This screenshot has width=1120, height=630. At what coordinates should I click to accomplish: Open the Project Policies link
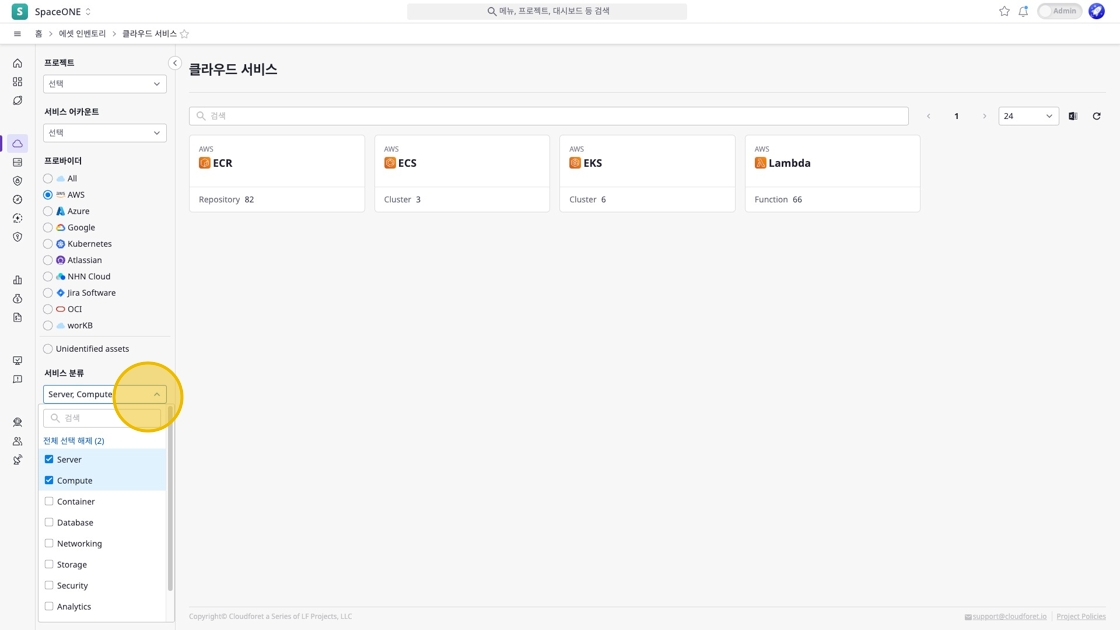[1080, 616]
